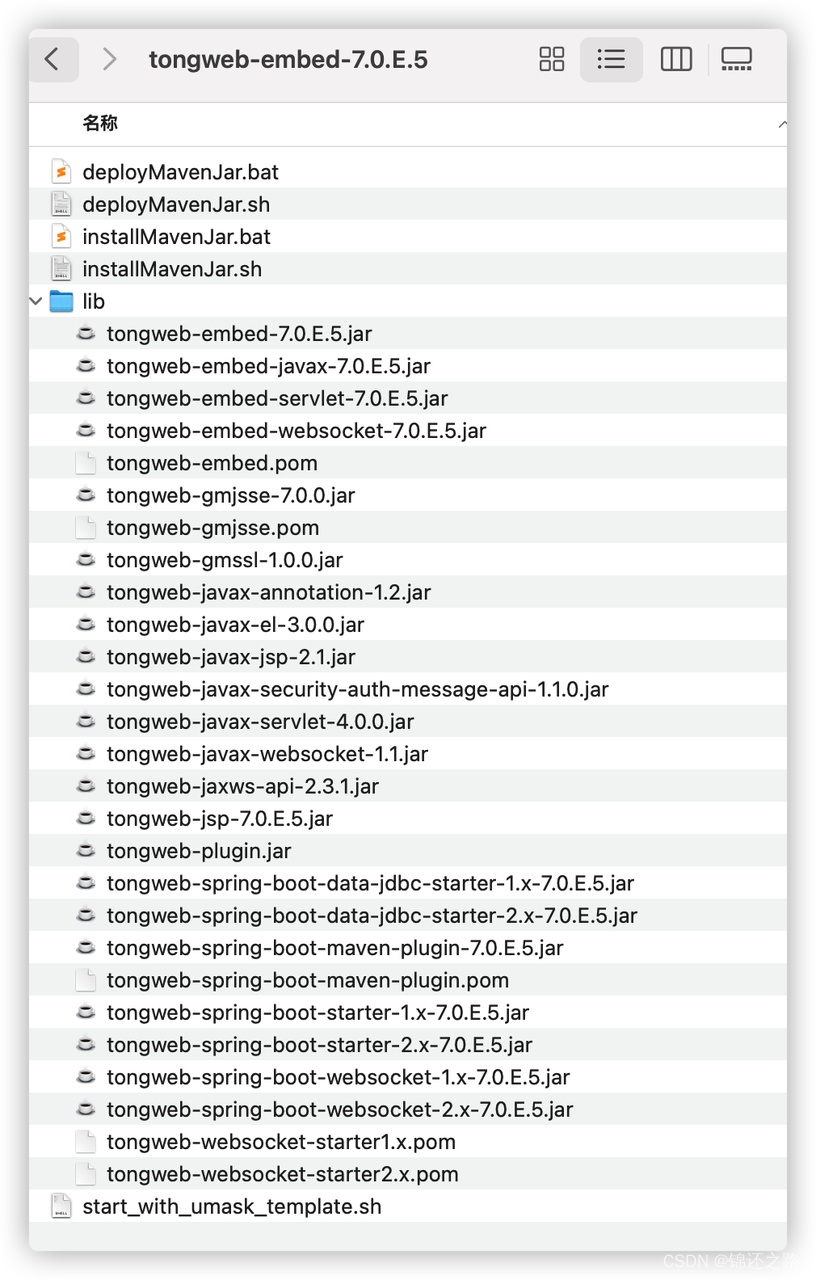Select file name tongweb-javax-websocket-1.1.jar
The height and width of the screenshot is (1280, 816).
tap(267, 754)
